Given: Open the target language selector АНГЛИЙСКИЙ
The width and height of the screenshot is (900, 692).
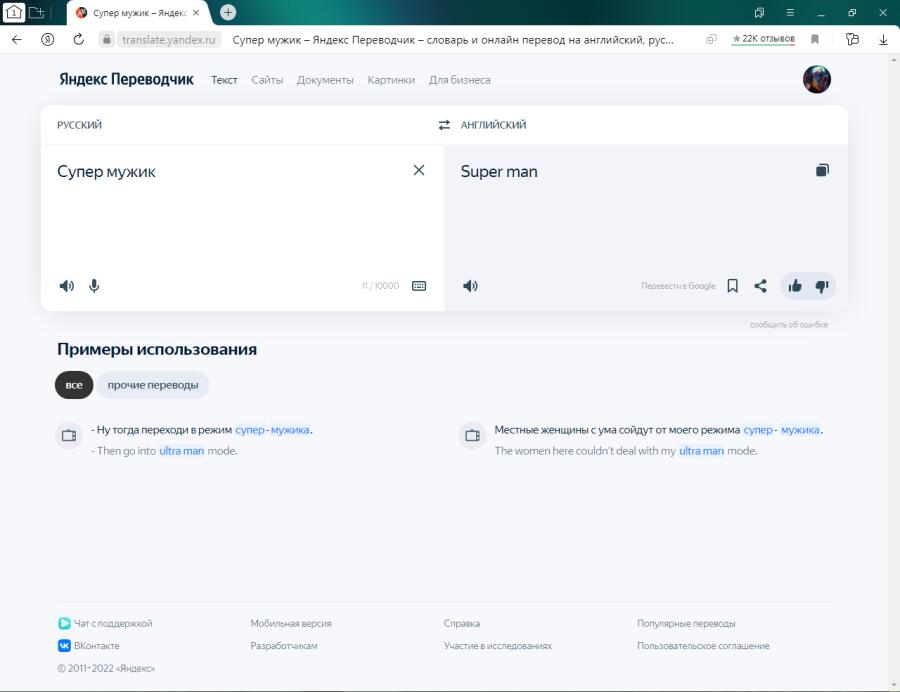Looking at the screenshot, I should click(493, 125).
